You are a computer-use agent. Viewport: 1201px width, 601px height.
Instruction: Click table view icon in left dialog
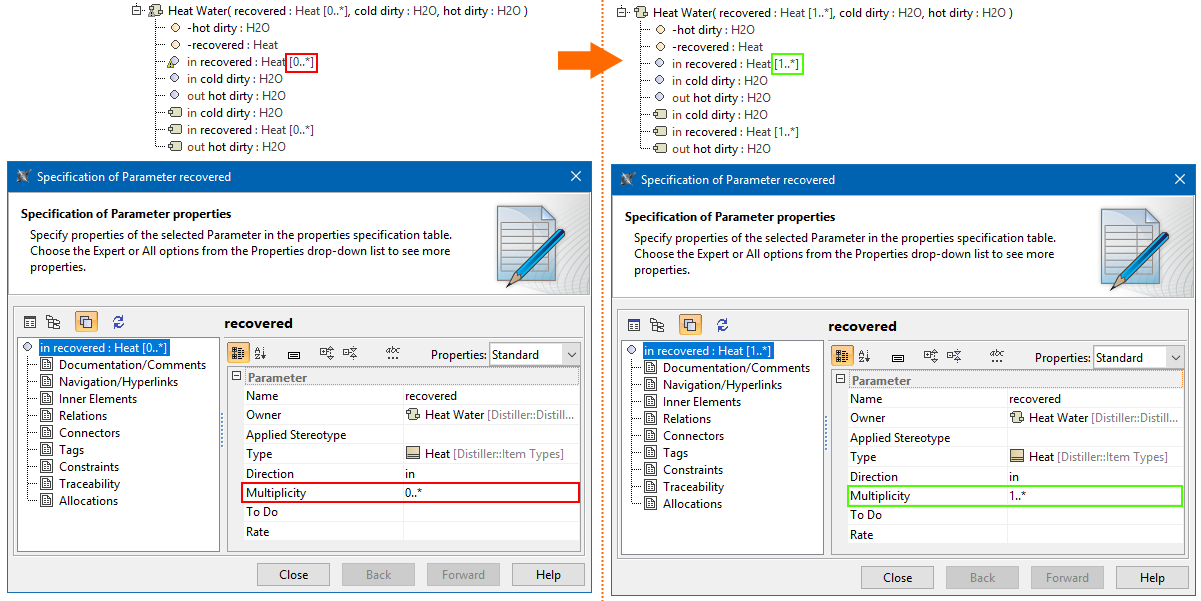click(x=30, y=322)
